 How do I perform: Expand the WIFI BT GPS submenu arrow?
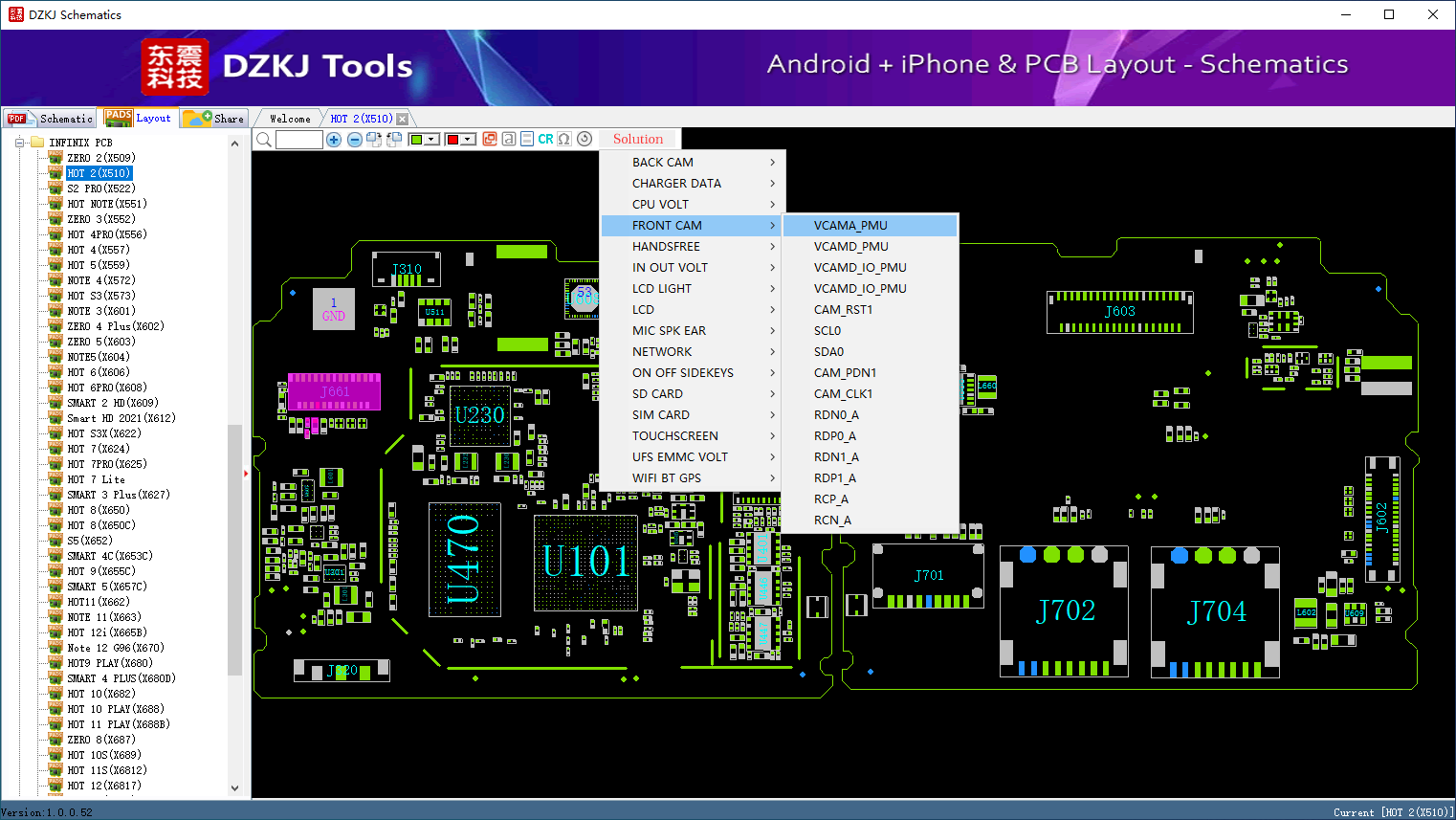click(x=772, y=478)
